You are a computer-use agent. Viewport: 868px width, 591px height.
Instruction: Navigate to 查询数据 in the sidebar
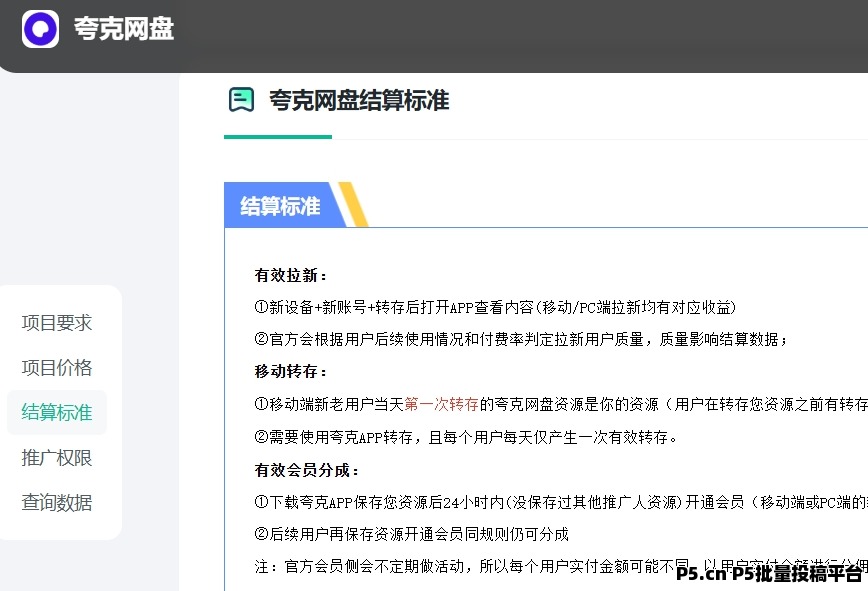click(x=56, y=502)
